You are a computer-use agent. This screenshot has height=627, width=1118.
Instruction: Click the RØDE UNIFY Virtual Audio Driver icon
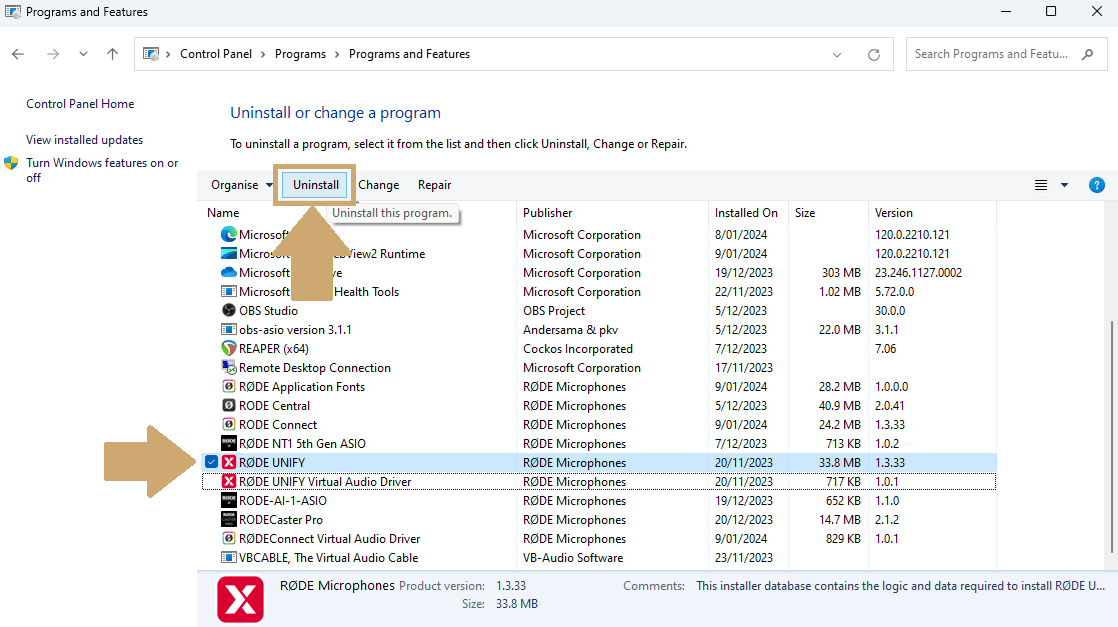pyautogui.click(x=228, y=481)
